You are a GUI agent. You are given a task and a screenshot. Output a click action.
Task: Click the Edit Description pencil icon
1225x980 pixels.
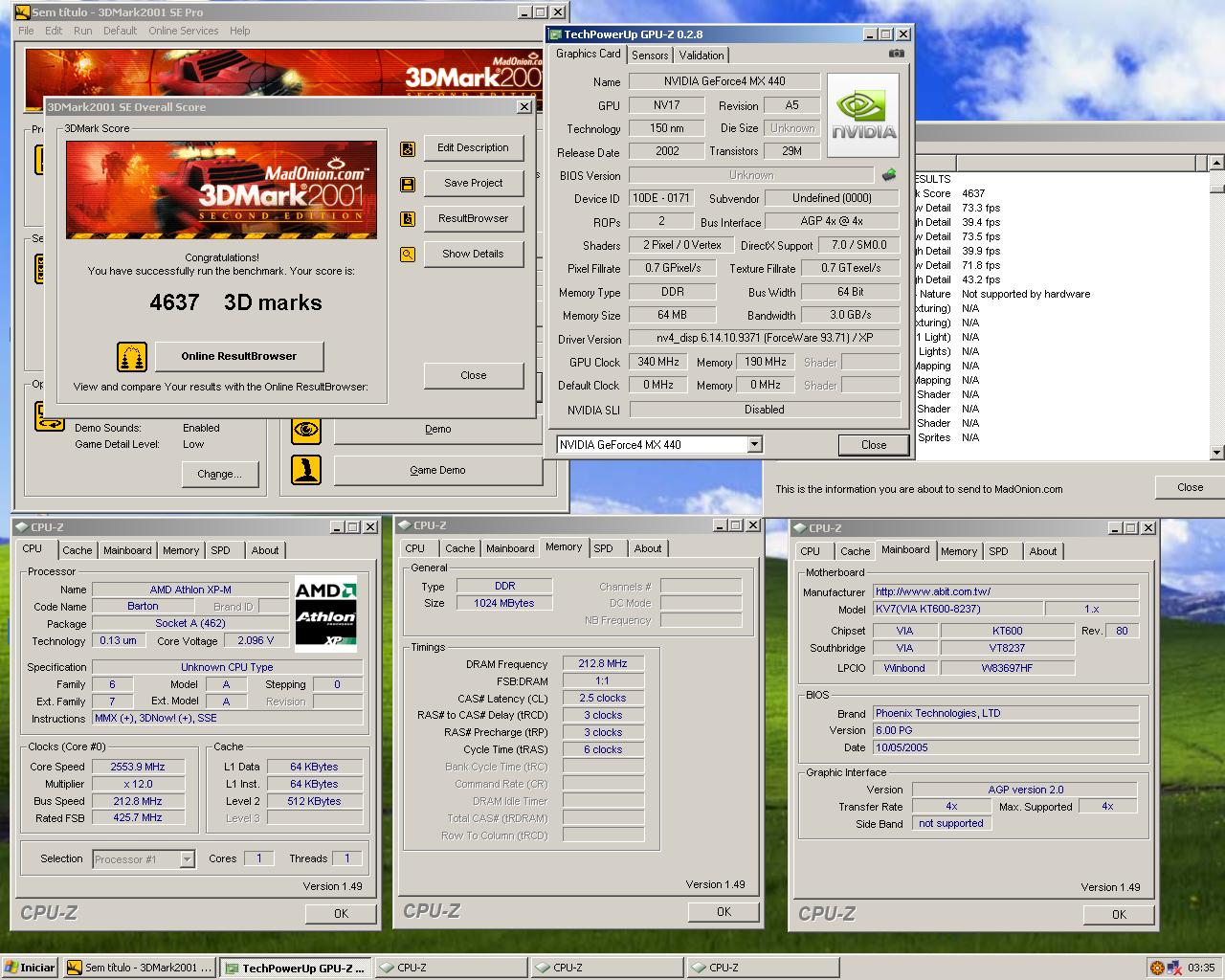pyautogui.click(x=408, y=148)
